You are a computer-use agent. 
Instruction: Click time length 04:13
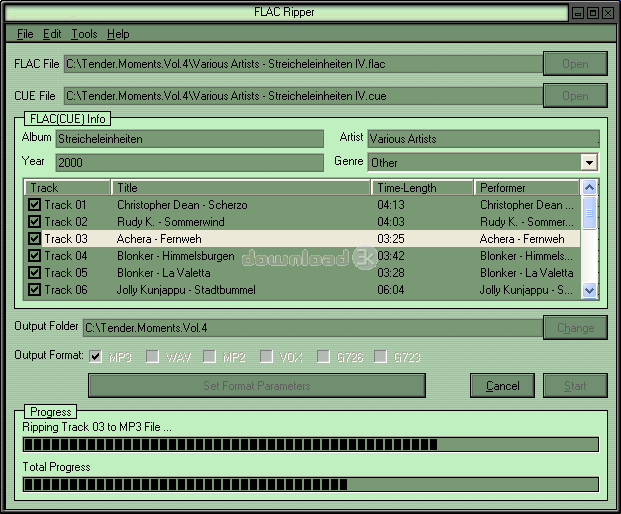tap(391, 205)
